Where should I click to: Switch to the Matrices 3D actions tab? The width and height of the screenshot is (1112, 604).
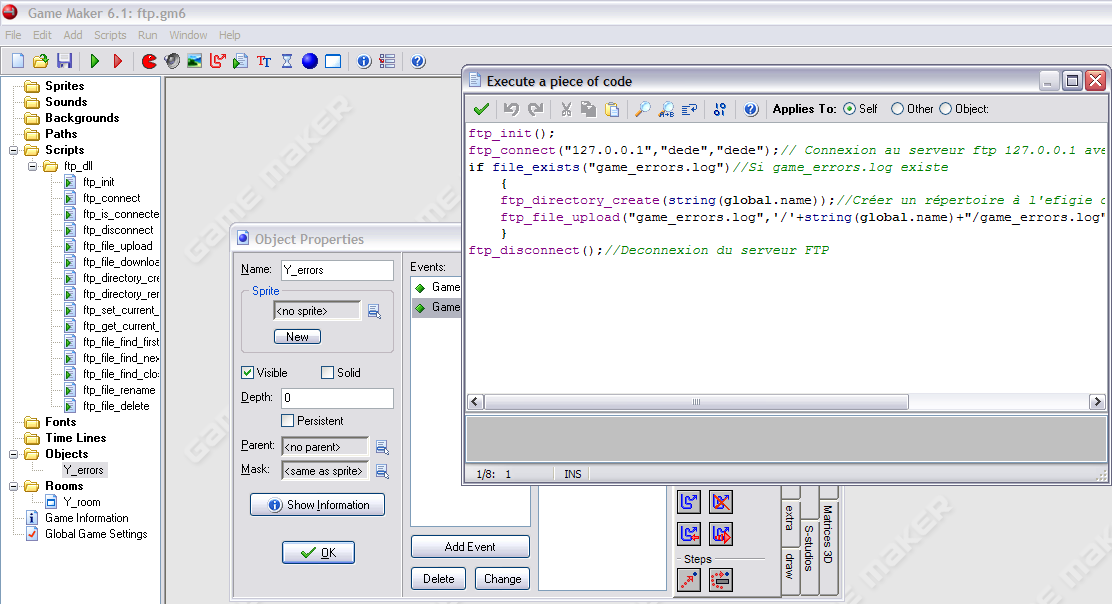point(828,535)
